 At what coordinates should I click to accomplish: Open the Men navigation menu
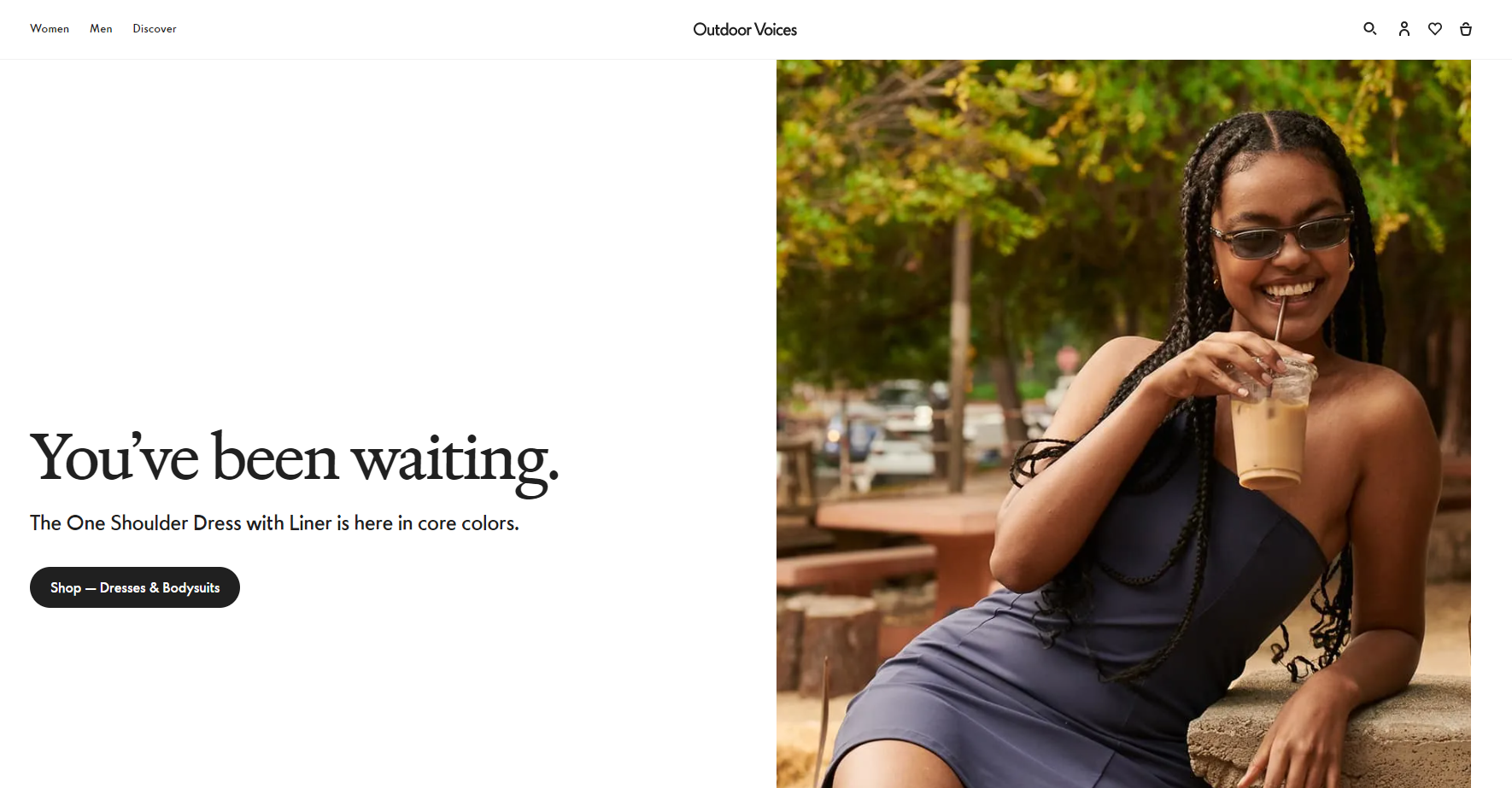101,29
